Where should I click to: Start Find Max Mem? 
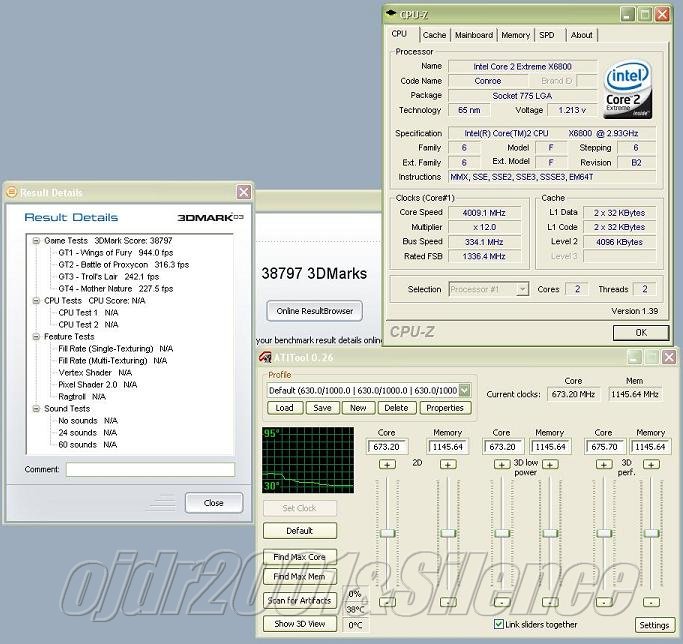coord(300,576)
